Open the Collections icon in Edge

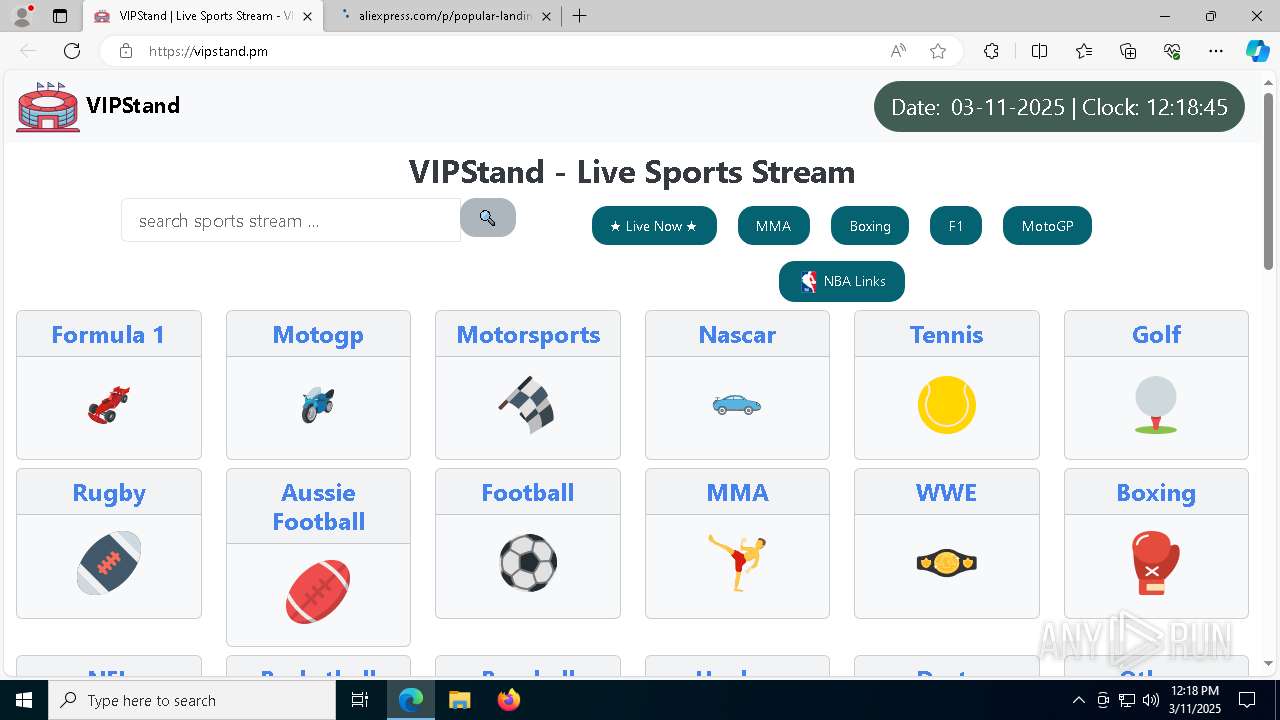click(x=1128, y=51)
